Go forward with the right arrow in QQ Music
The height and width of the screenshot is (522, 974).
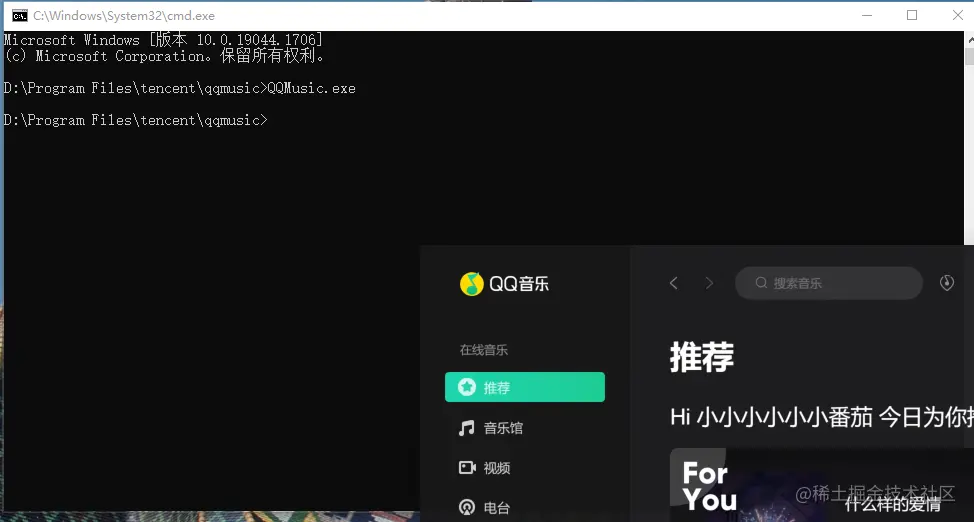(709, 283)
